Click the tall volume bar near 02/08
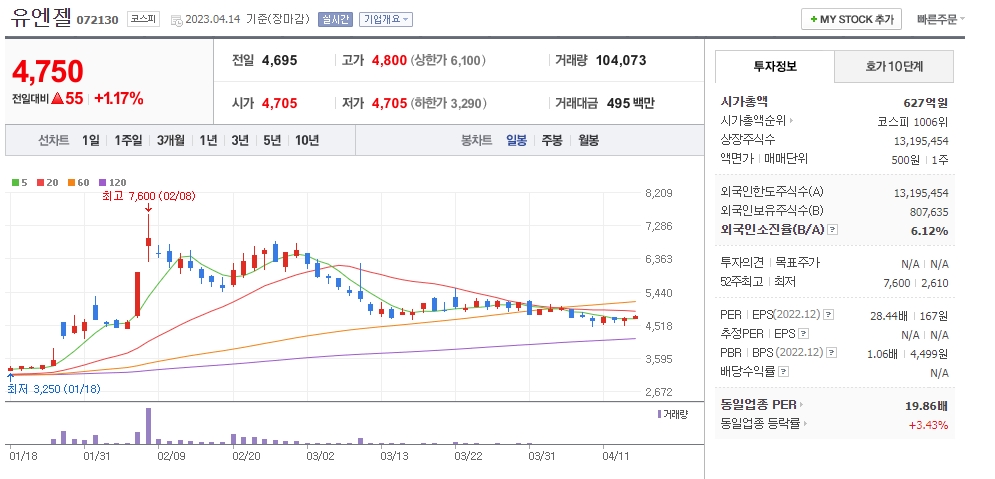 tap(148, 426)
